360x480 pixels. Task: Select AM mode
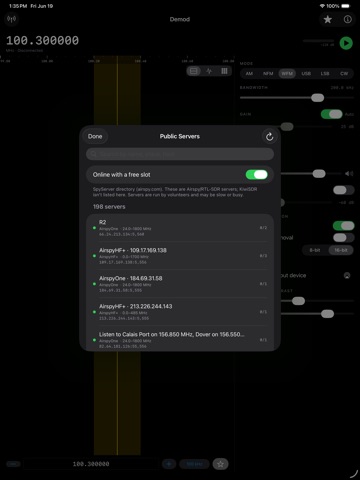249,73
